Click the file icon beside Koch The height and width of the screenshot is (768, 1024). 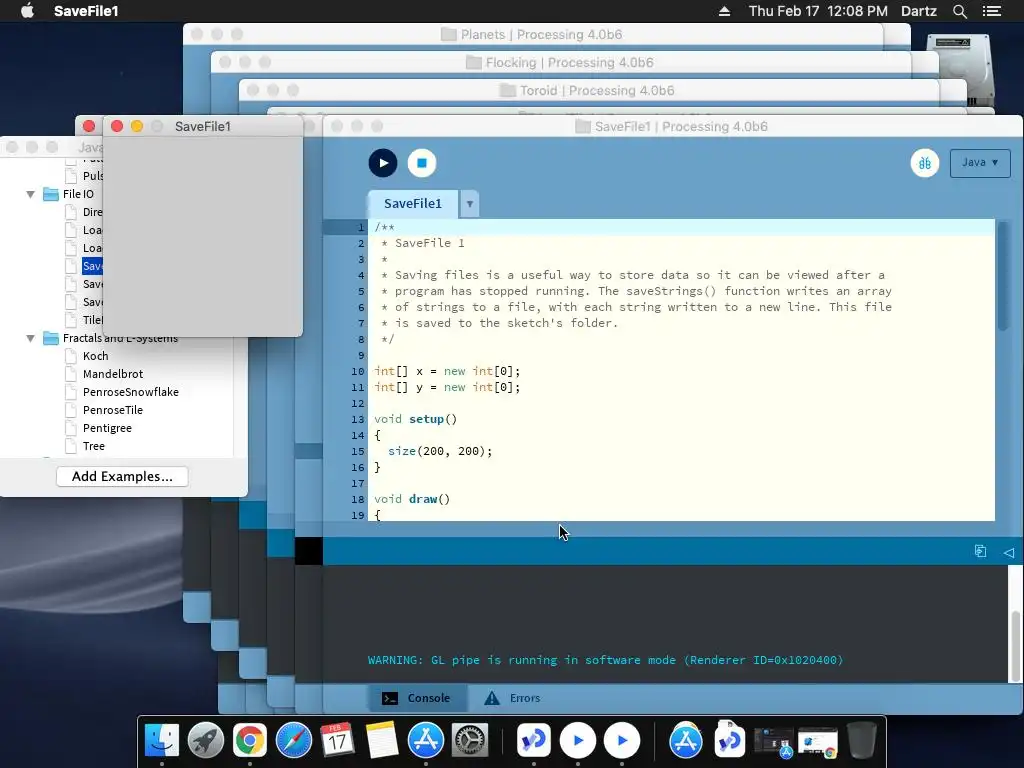click(x=71, y=356)
